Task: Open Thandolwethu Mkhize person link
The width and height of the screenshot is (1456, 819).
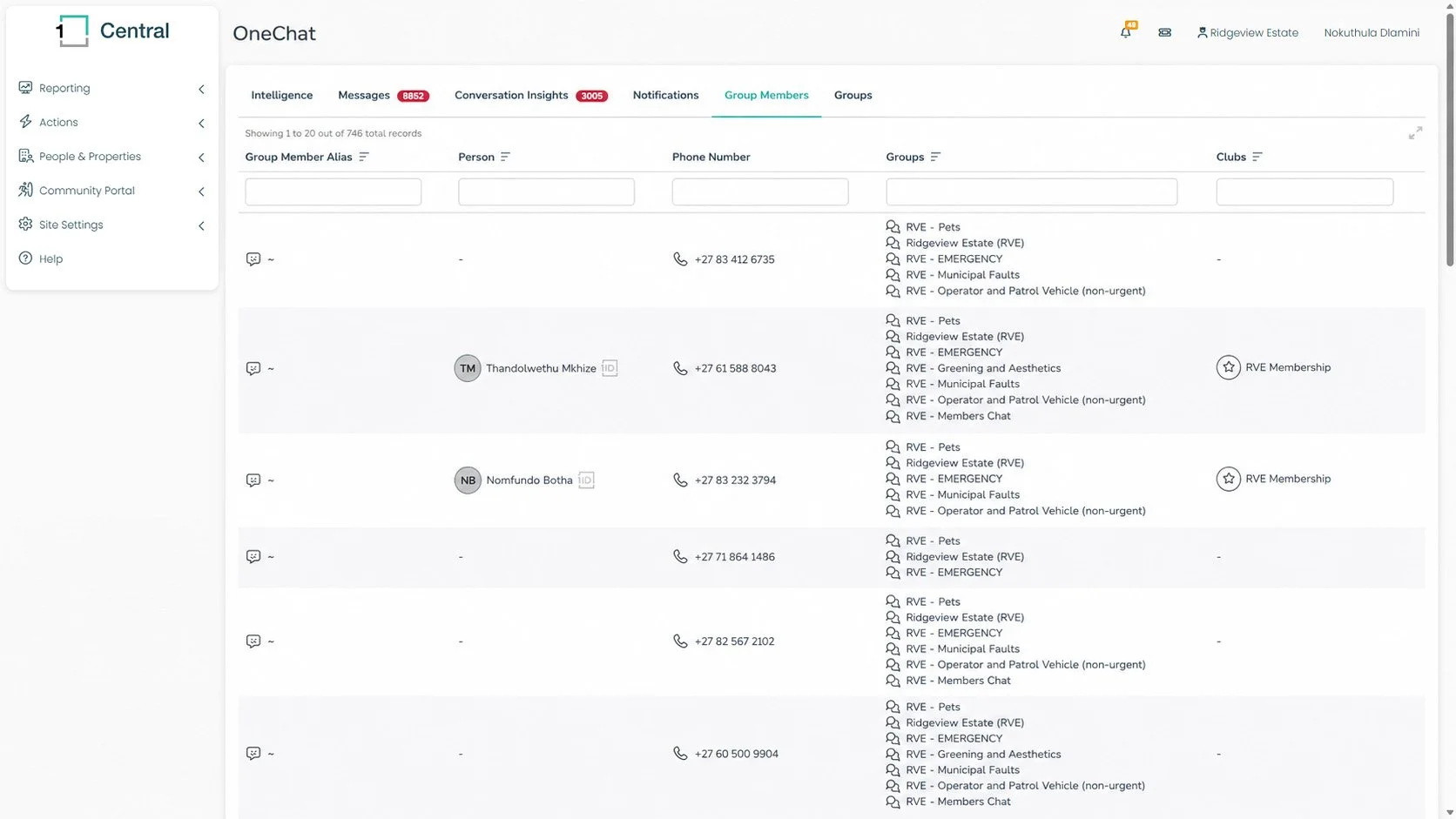Action: [541, 368]
